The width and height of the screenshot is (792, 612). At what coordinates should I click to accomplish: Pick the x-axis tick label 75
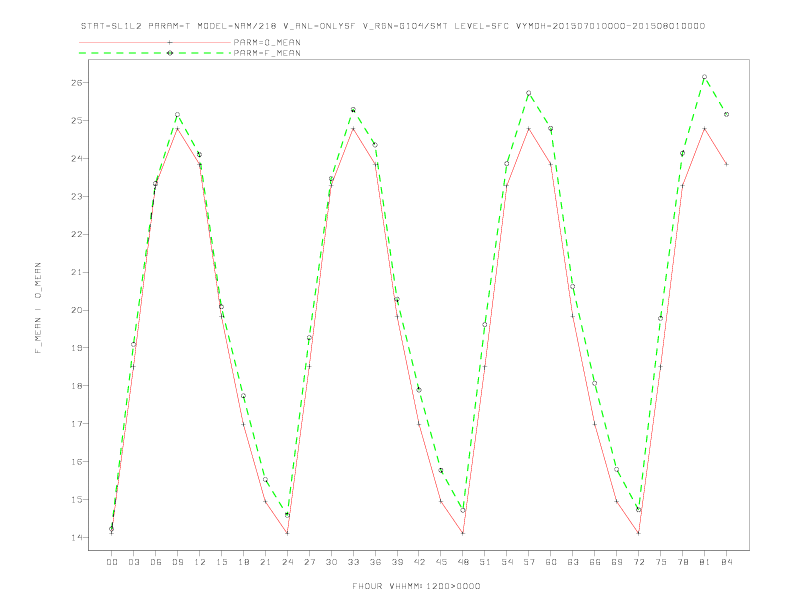tap(661, 562)
